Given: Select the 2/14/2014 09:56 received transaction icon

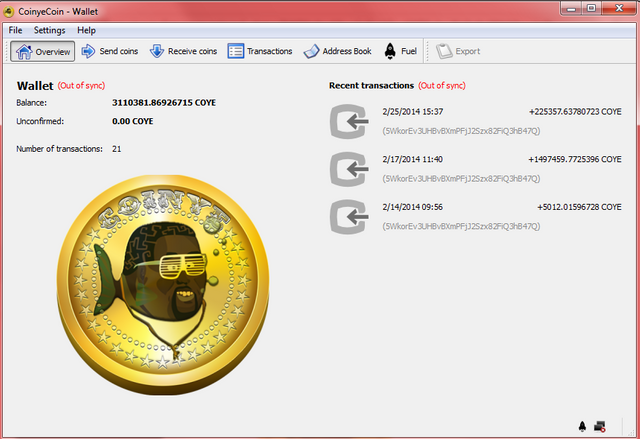Looking at the screenshot, I should coord(349,217).
